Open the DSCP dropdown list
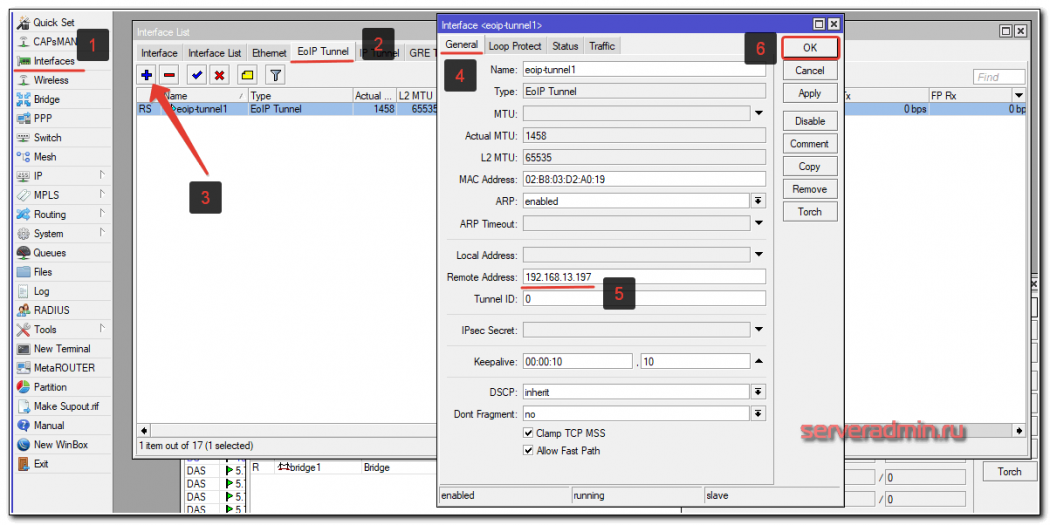The width and height of the screenshot is (1050, 525). (758, 392)
